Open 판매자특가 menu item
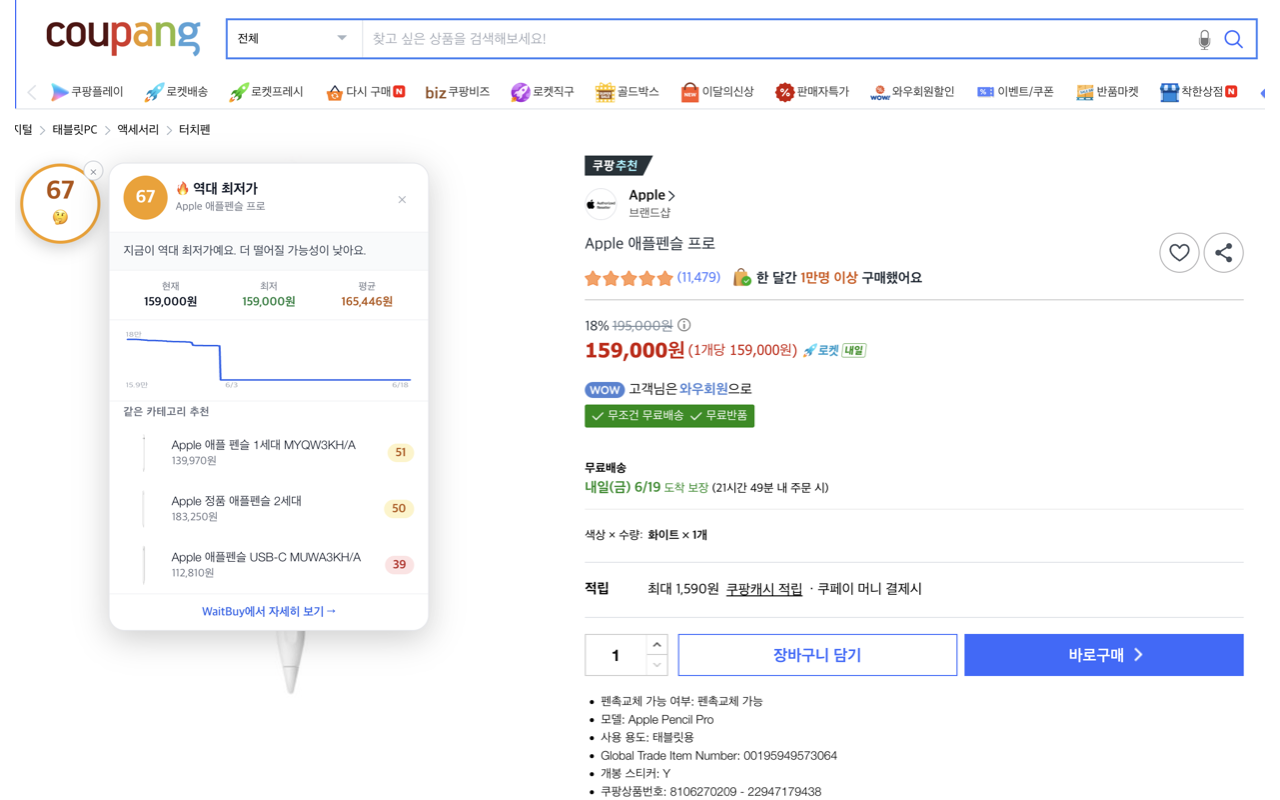This screenshot has width=1280, height=800. click(812, 92)
